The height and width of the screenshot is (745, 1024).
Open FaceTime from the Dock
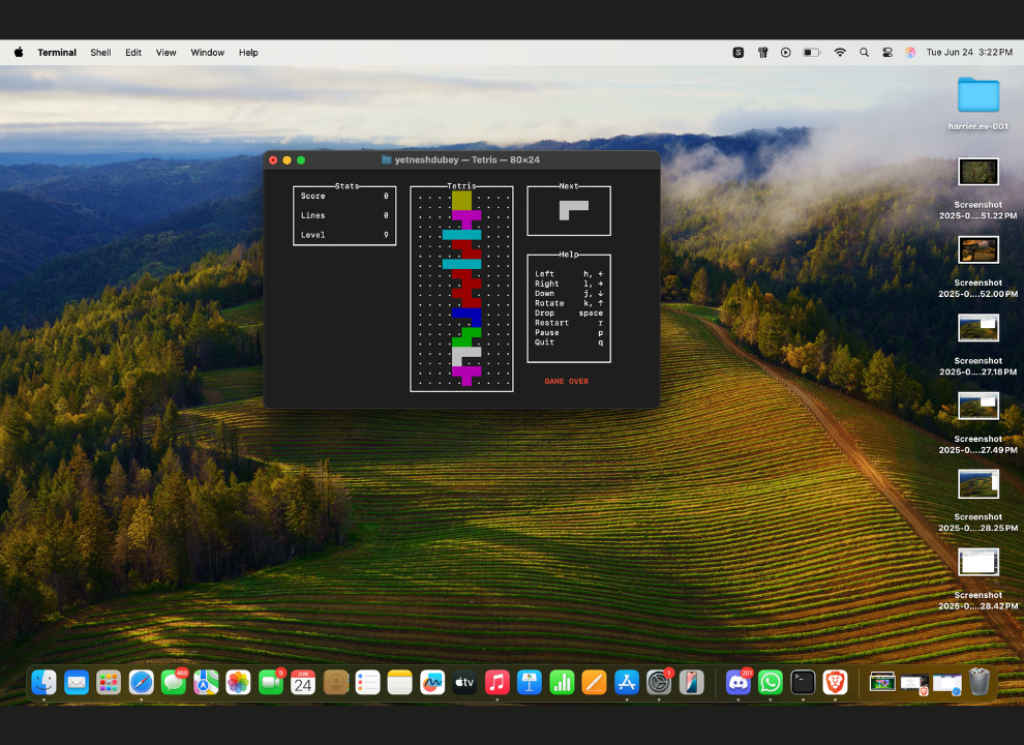271,683
